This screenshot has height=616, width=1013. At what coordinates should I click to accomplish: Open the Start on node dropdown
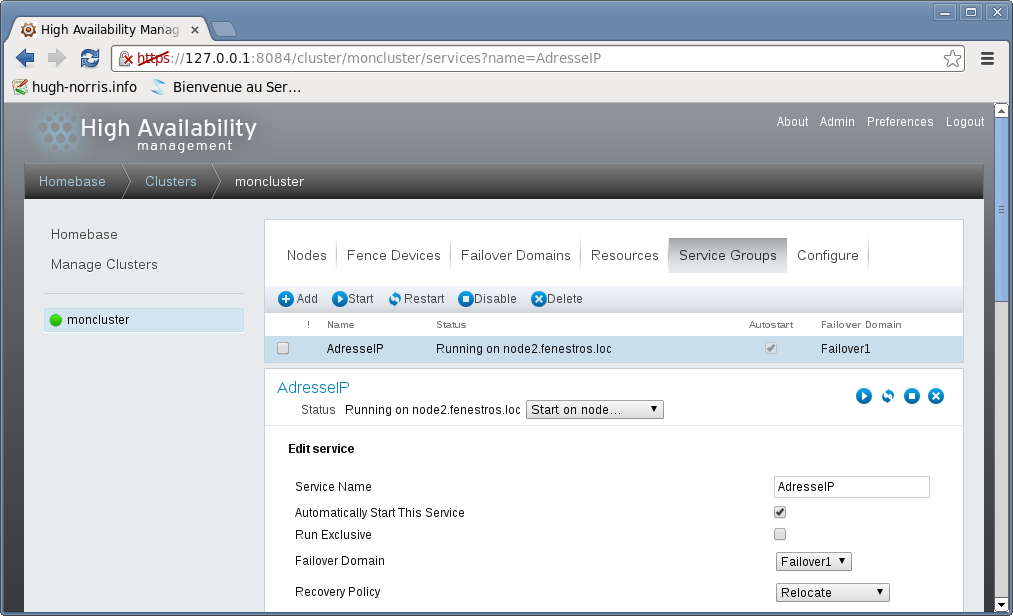point(595,410)
